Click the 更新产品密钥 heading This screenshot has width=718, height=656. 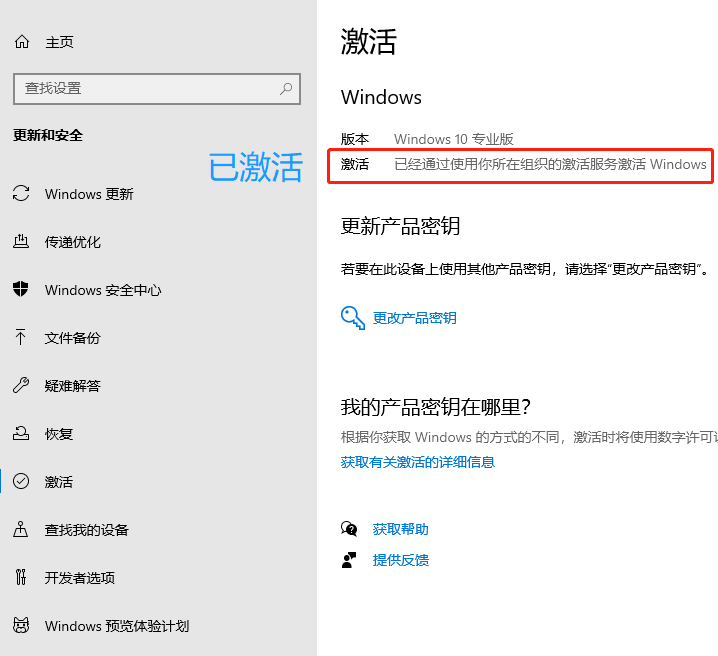point(400,226)
